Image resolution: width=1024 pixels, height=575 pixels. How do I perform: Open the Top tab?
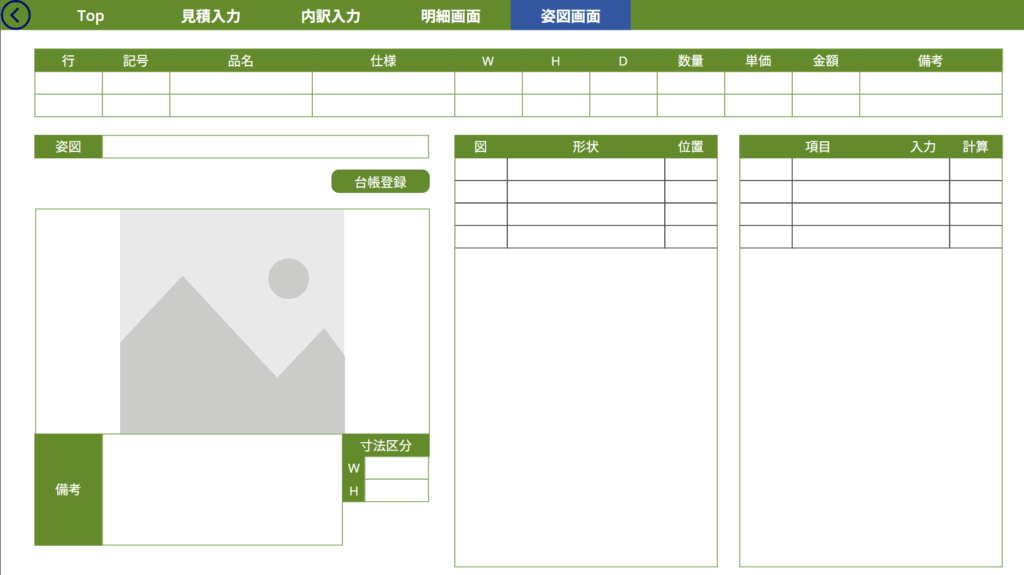[x=90, y=16]
